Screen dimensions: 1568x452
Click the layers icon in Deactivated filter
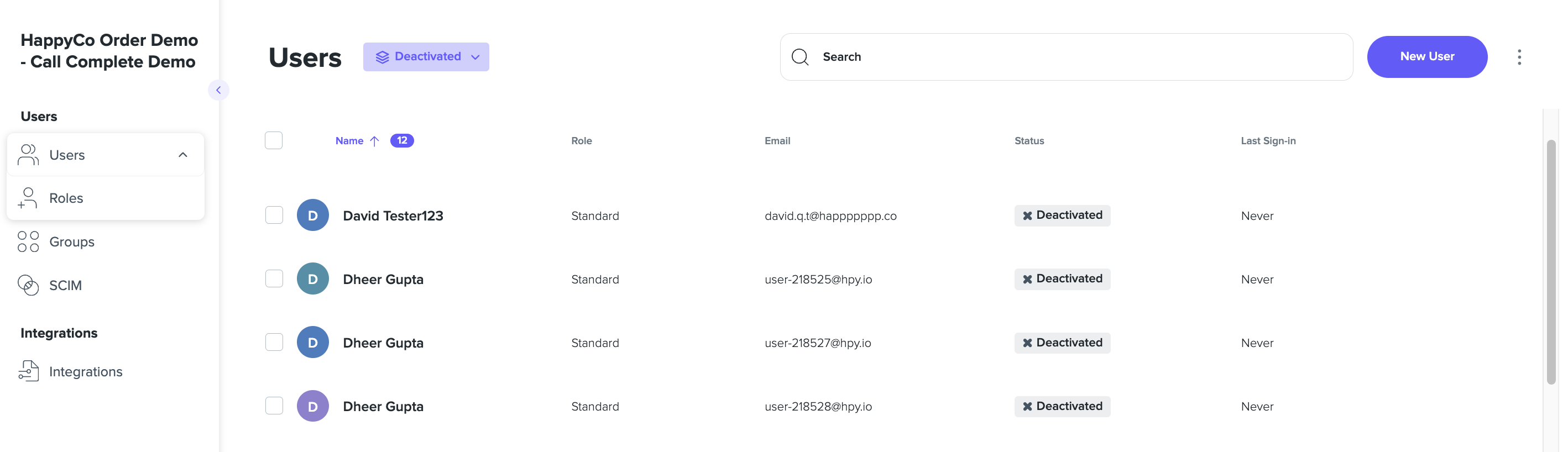pos(381,57)
